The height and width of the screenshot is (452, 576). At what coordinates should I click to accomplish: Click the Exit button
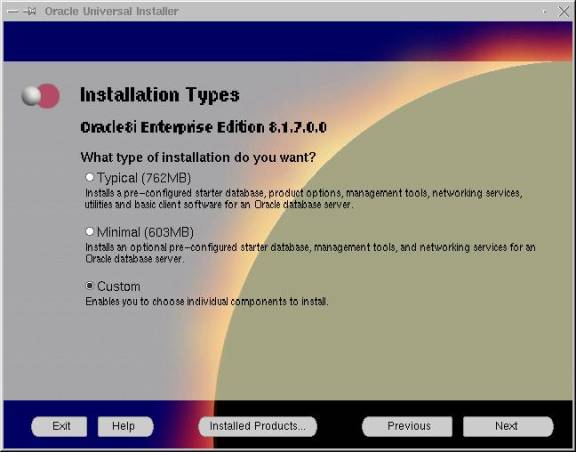click(x=60, y=426)
